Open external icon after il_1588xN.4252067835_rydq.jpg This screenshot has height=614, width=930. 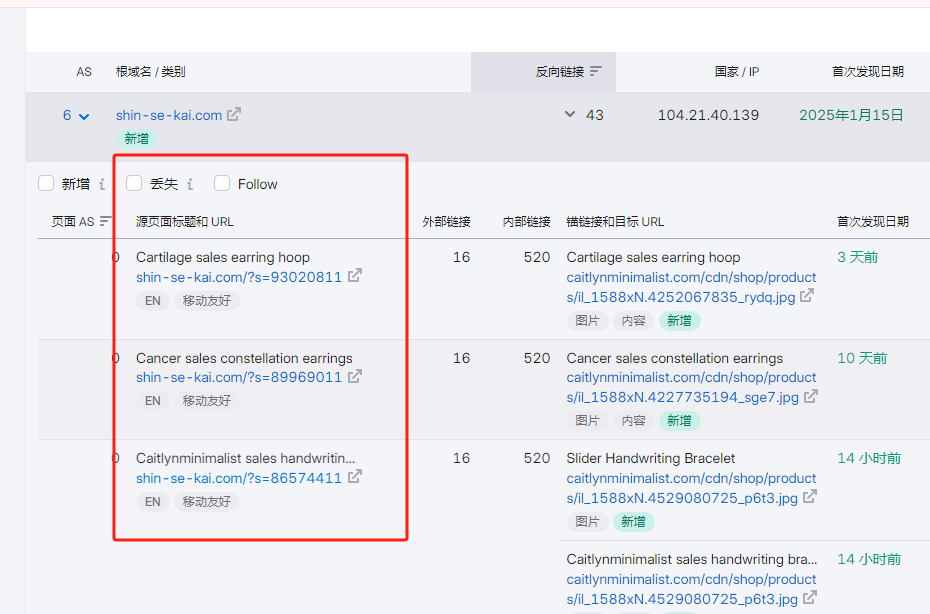[807, 295]
